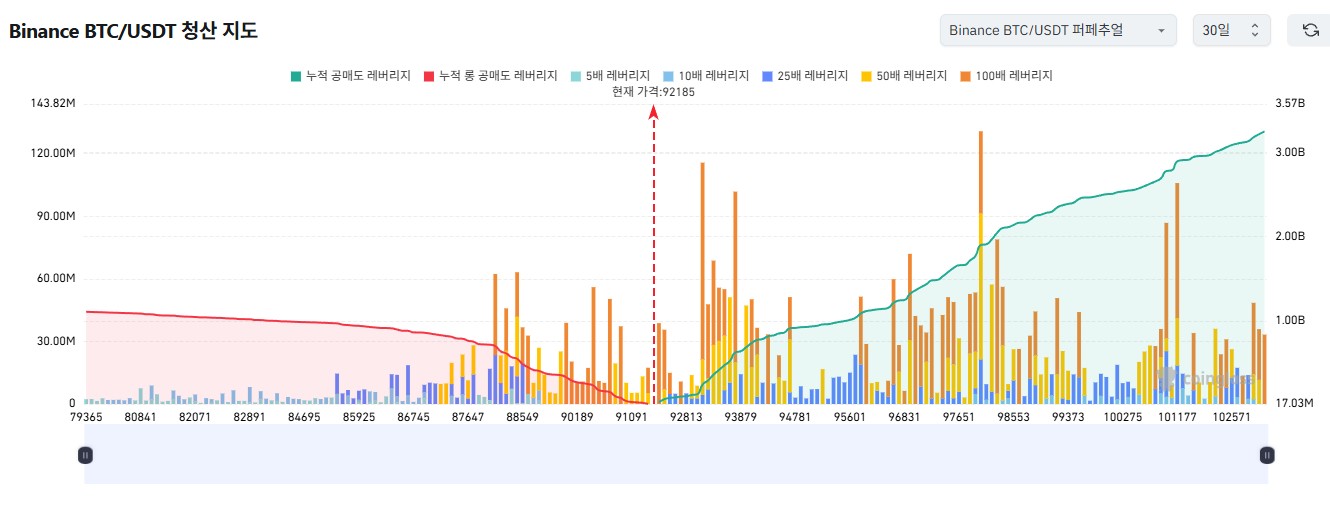Image resolution: width=1330 pixels, height=520 pixels.
Task: Click the x-axis label 91091
Action: tap(631, 417)
